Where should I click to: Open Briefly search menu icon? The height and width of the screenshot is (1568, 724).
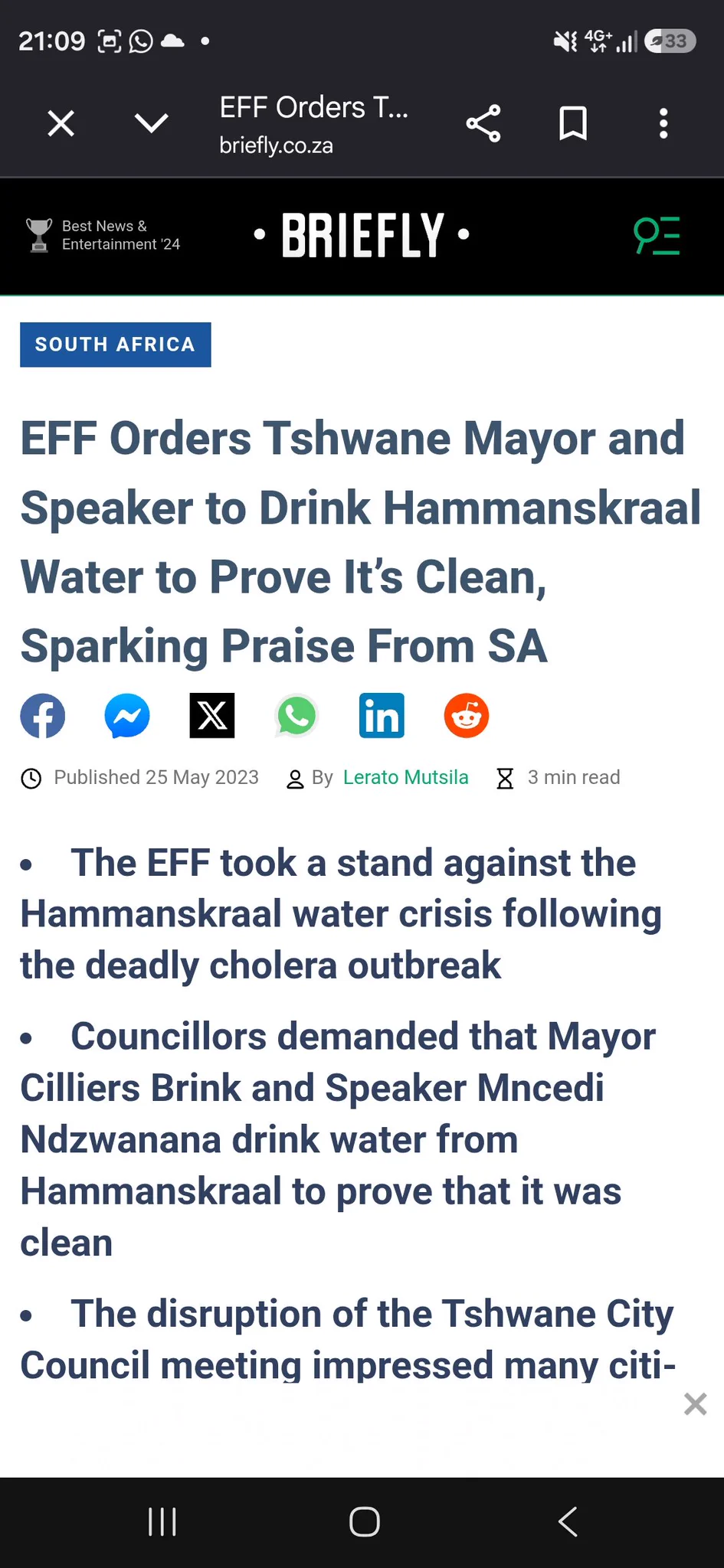click(x=657, y=236)
